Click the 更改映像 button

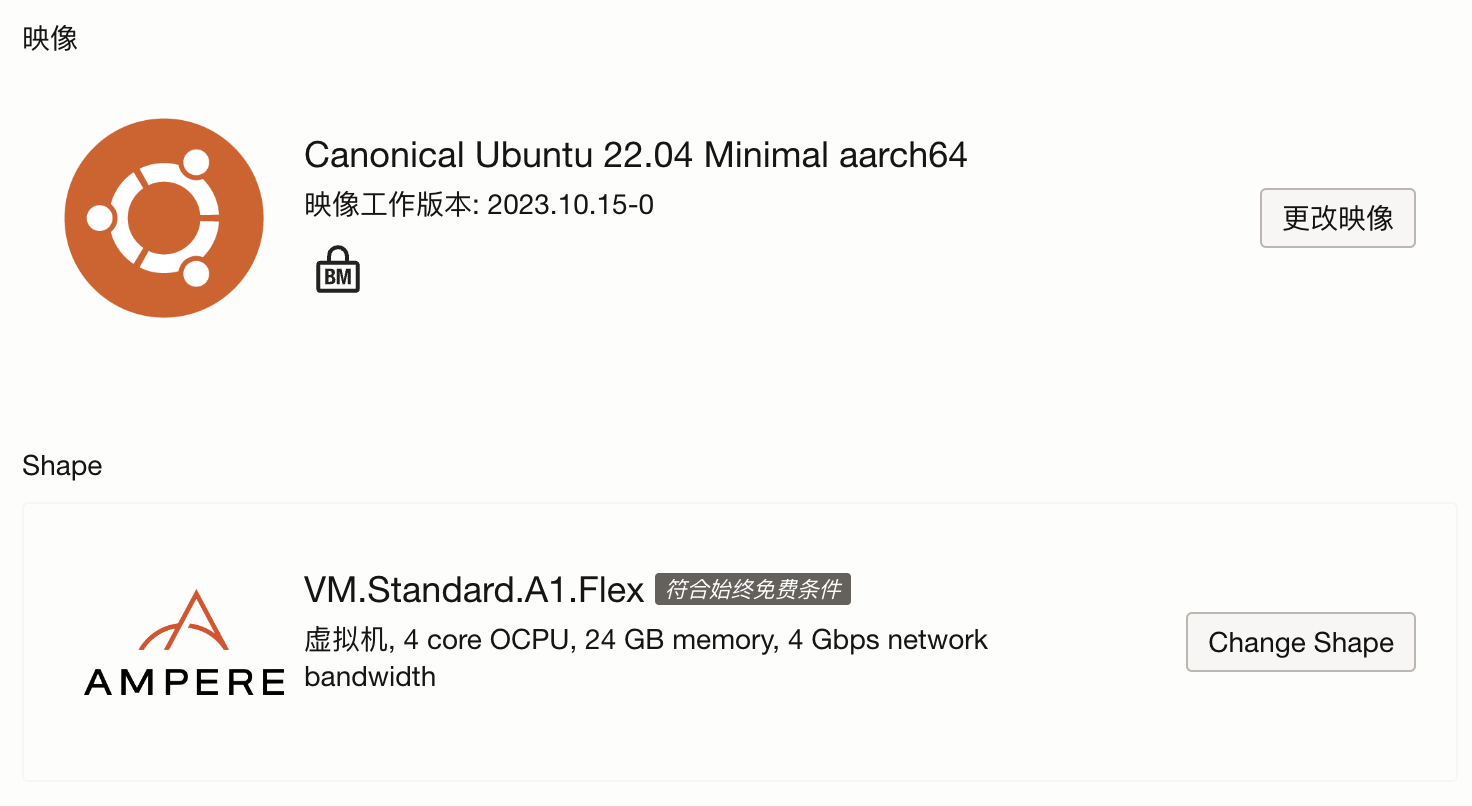[1338, 218]
